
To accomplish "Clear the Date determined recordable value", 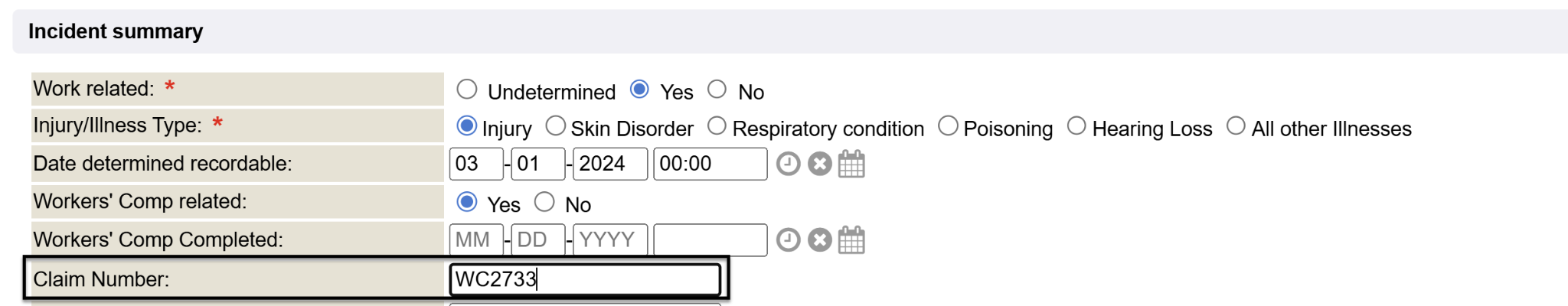I will [x=819, y=164].
